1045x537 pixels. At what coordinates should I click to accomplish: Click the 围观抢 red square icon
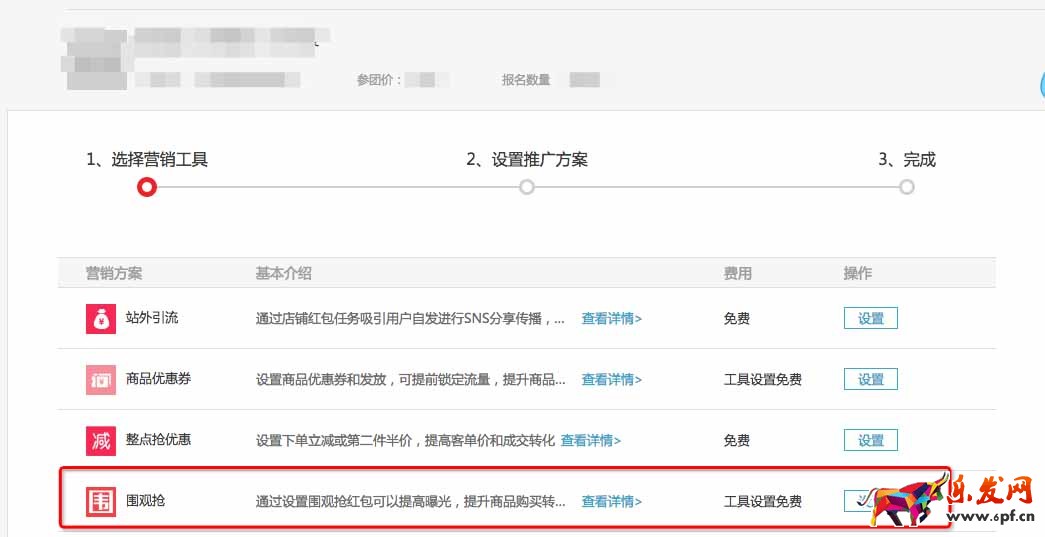(x=101, y=501)
